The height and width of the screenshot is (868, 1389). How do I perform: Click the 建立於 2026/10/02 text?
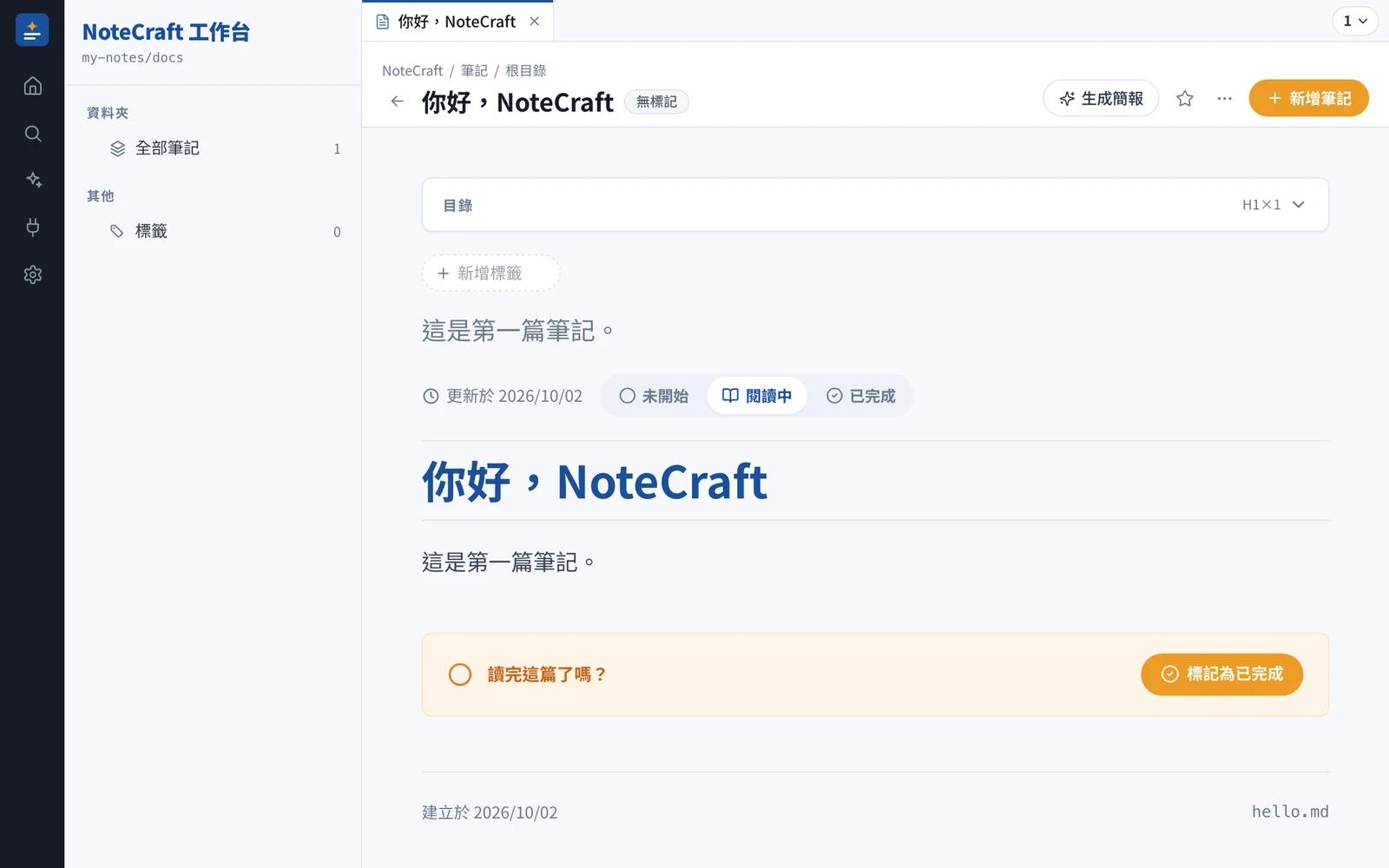[x=490, y=812]
